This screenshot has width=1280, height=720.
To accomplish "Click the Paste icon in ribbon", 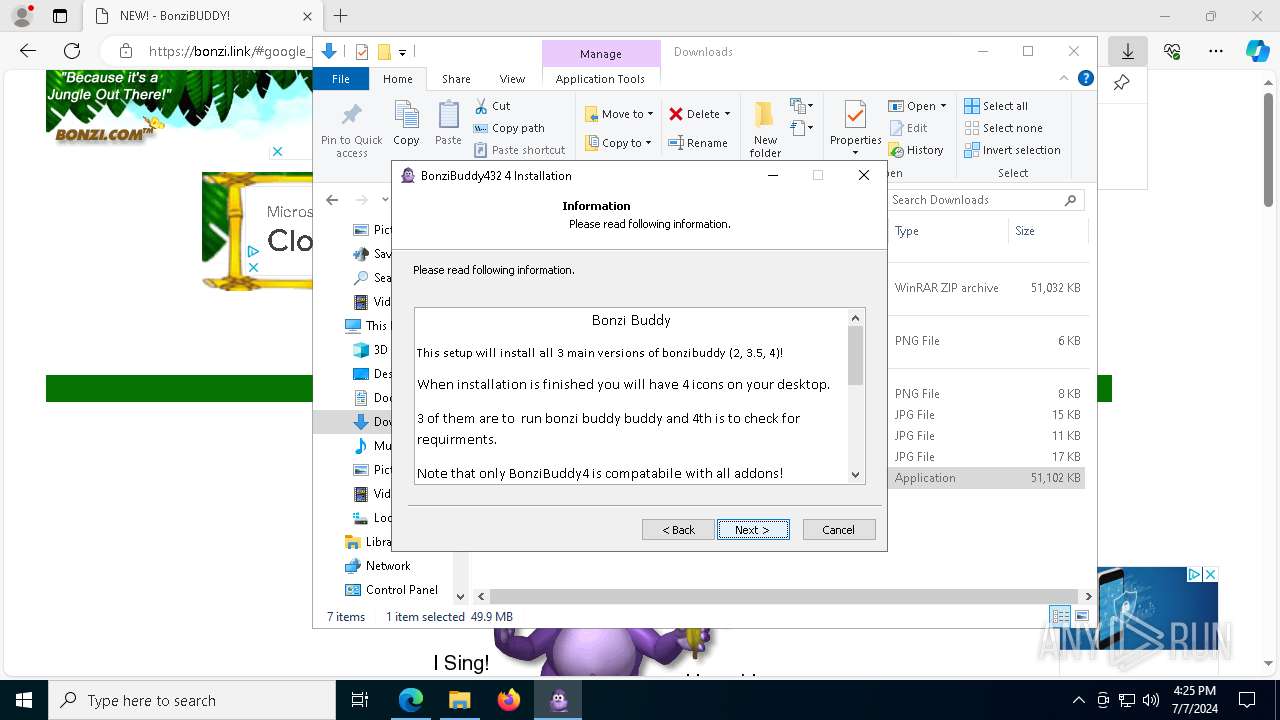I will pyautogui.click(x=448, y=124).
